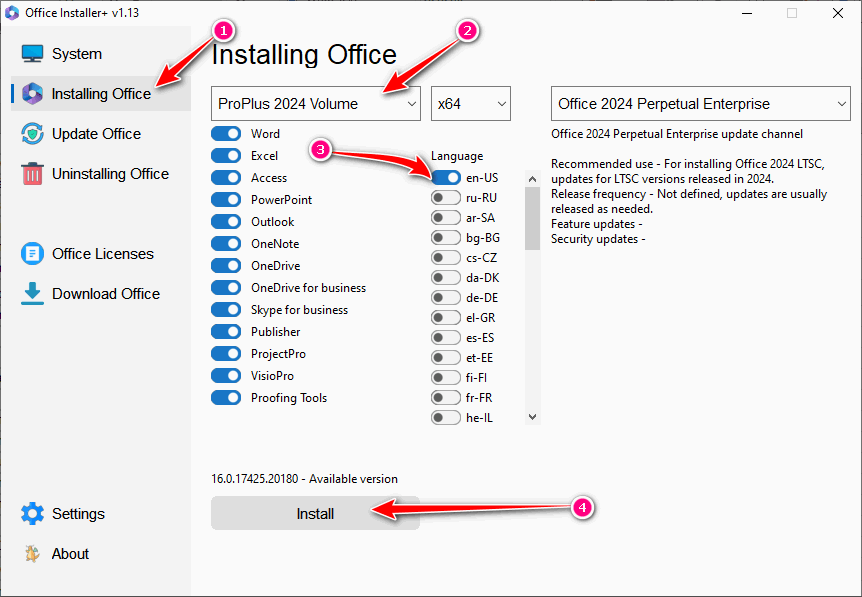Click the About icon in sidebar
862x597 pixels.
32,554
